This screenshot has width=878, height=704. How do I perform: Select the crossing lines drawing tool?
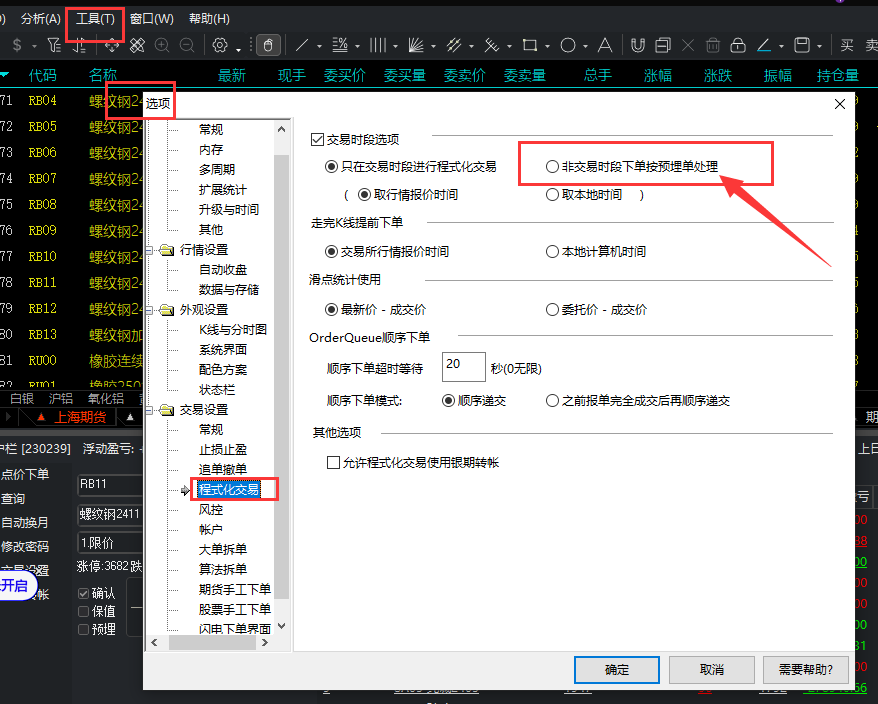pyautogui.click(x=492, y=45)
